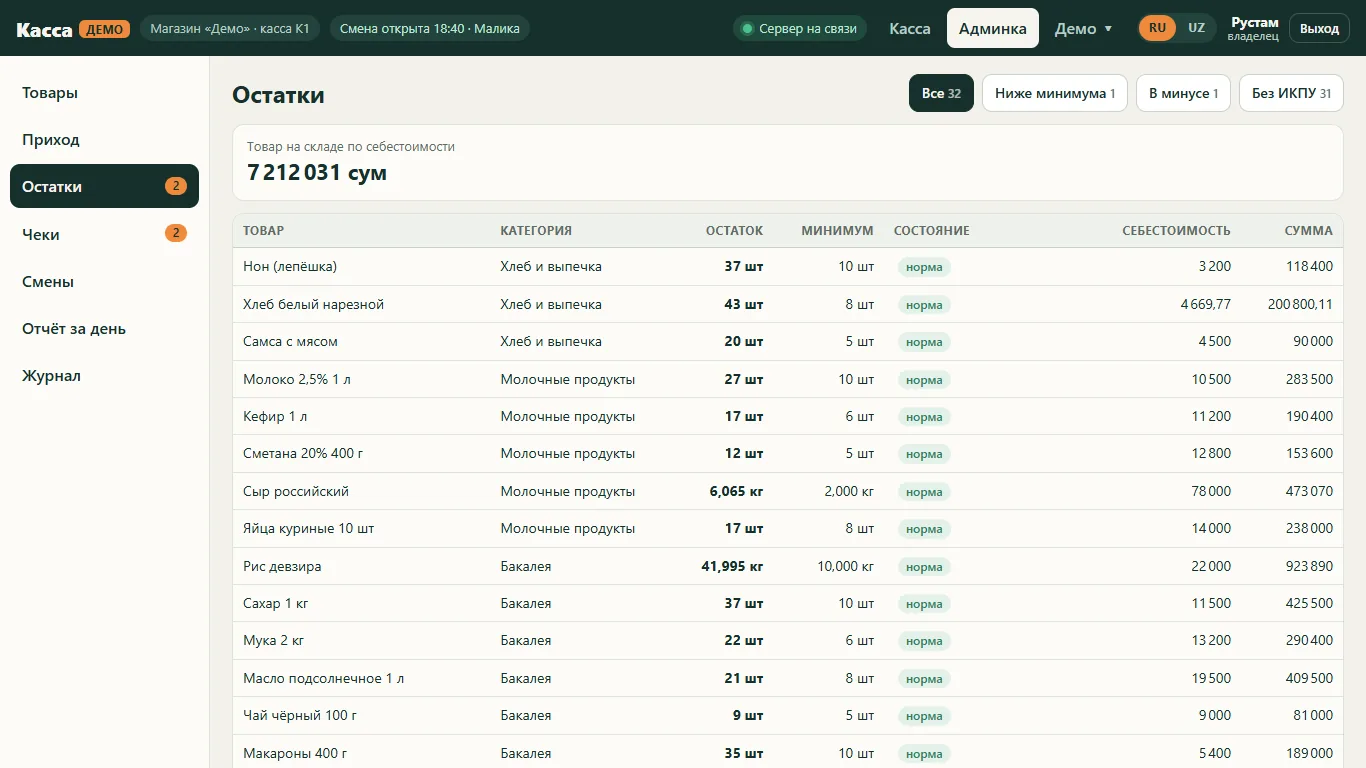Viewport: 1366px width, 768px height.
Task: Click the total stock value 7 212 031 сум
Action: tap(317, 173)
